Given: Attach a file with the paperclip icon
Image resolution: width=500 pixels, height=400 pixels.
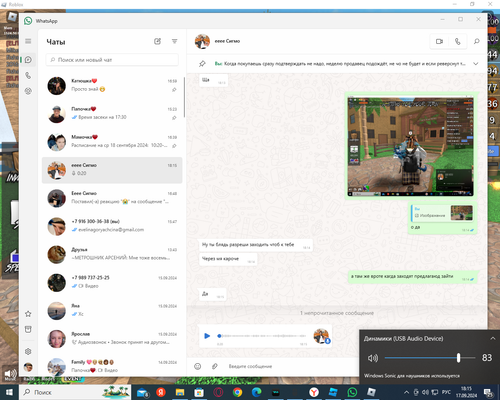Looking at the screenshot, I should (215, 366).
